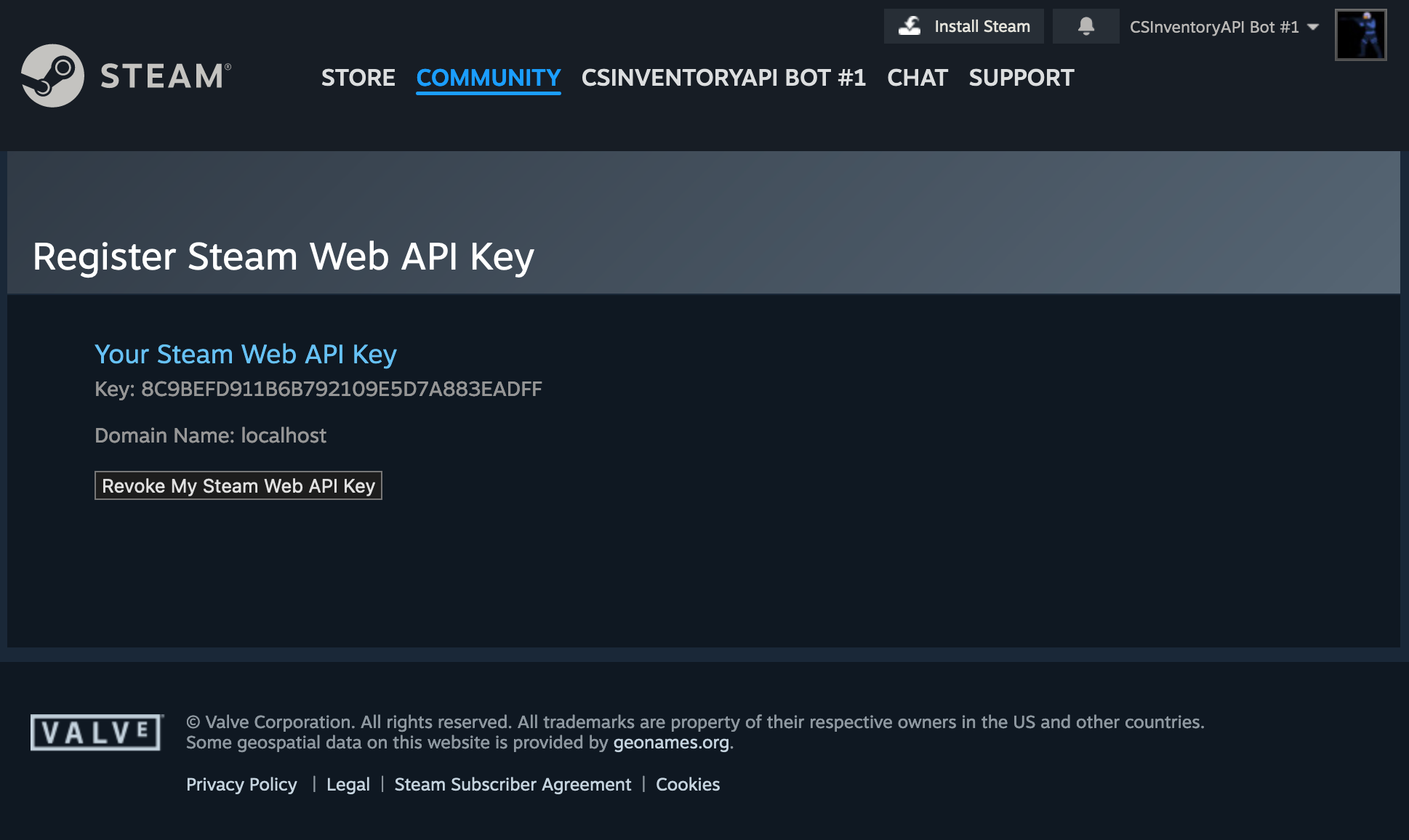The height and width of the screenshot is (840, 1409).
Task: Go to the STORE menu
Action: pos(358,77)
